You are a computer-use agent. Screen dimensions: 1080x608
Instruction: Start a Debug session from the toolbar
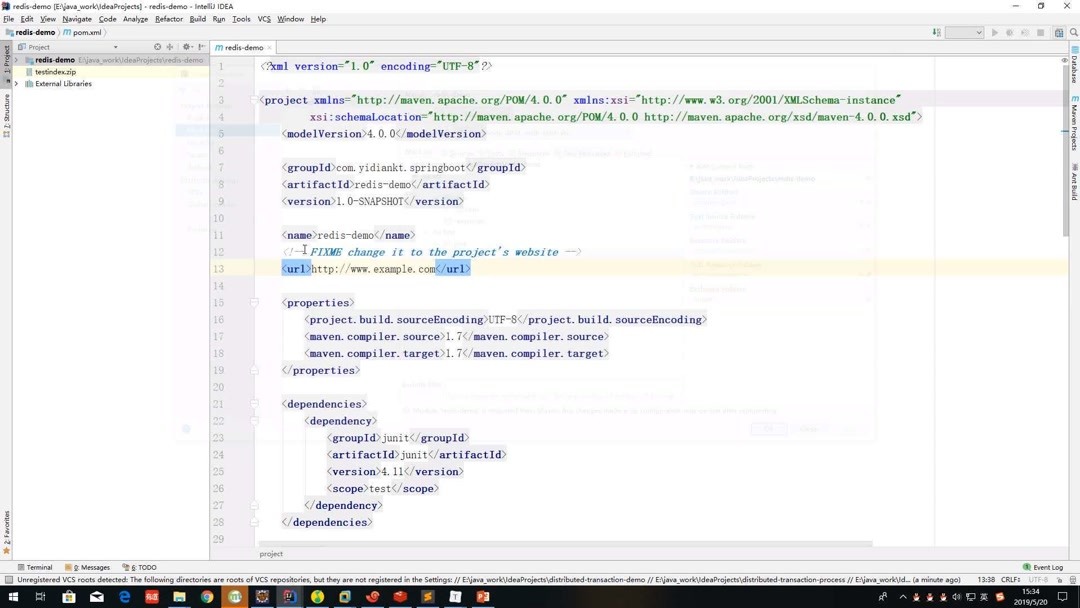tap(1010, 32)
